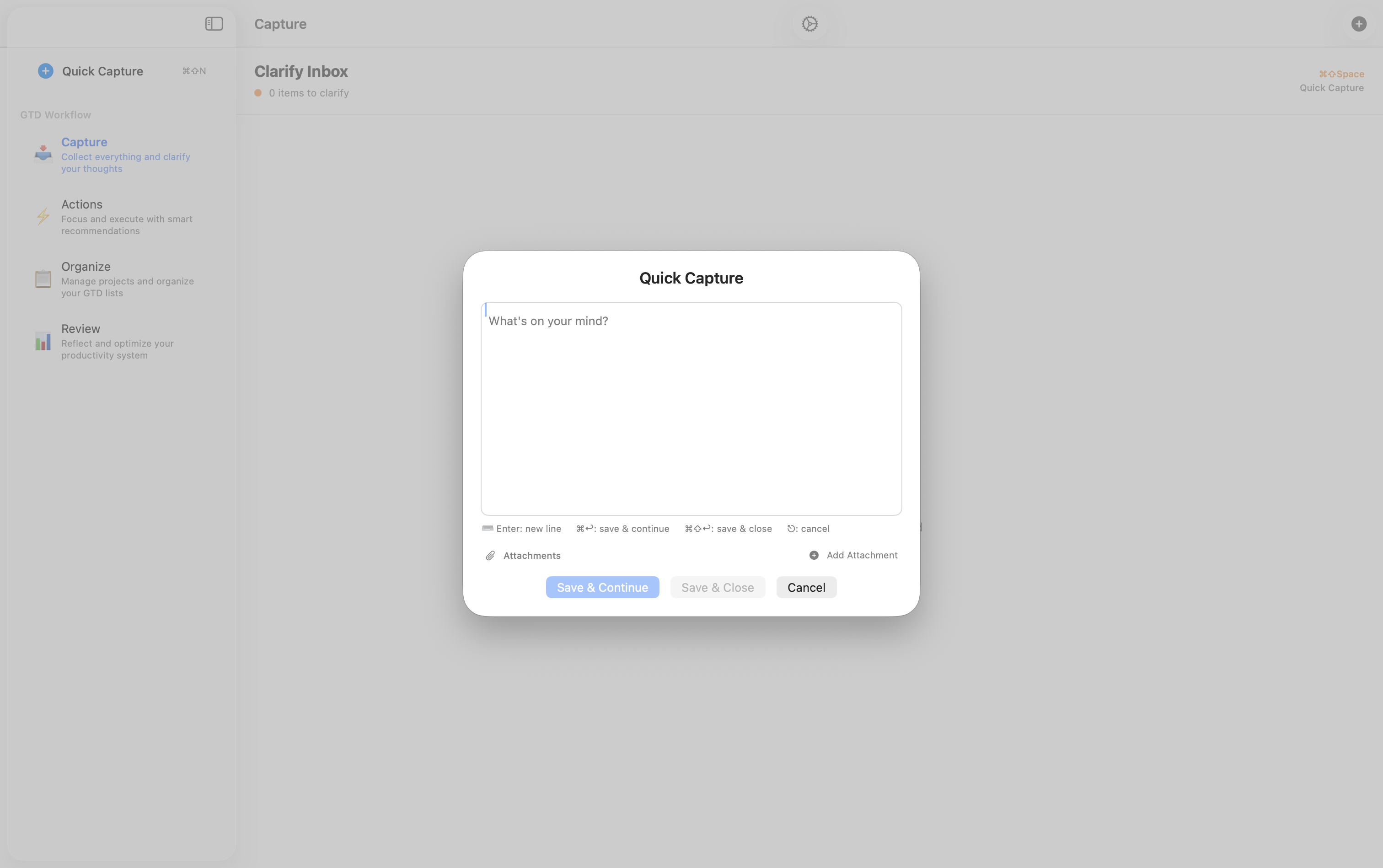Click the plus icon in the top-right corner
The image size is (1383, 868).
pyautogui.click(x=1359, y=23)
